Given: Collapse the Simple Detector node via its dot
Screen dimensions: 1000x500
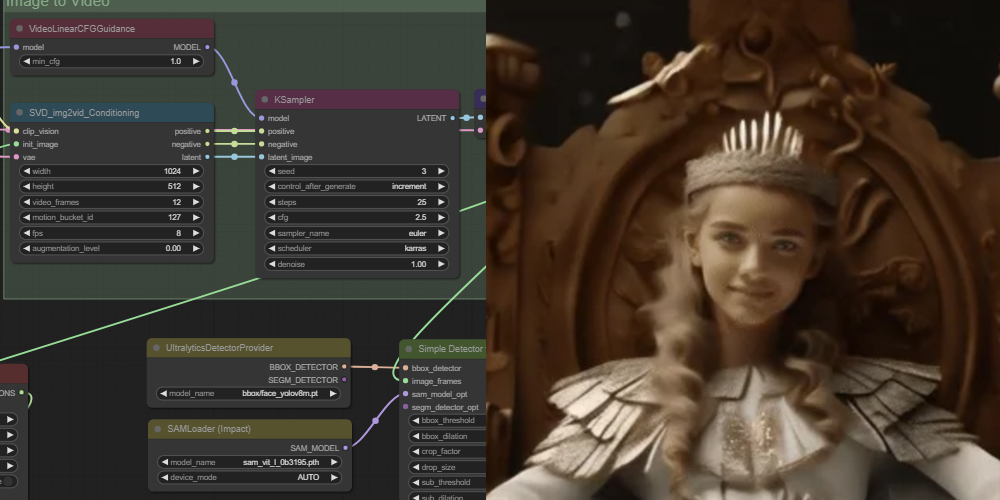Looking at the screenshot, I should coord(409,349).
